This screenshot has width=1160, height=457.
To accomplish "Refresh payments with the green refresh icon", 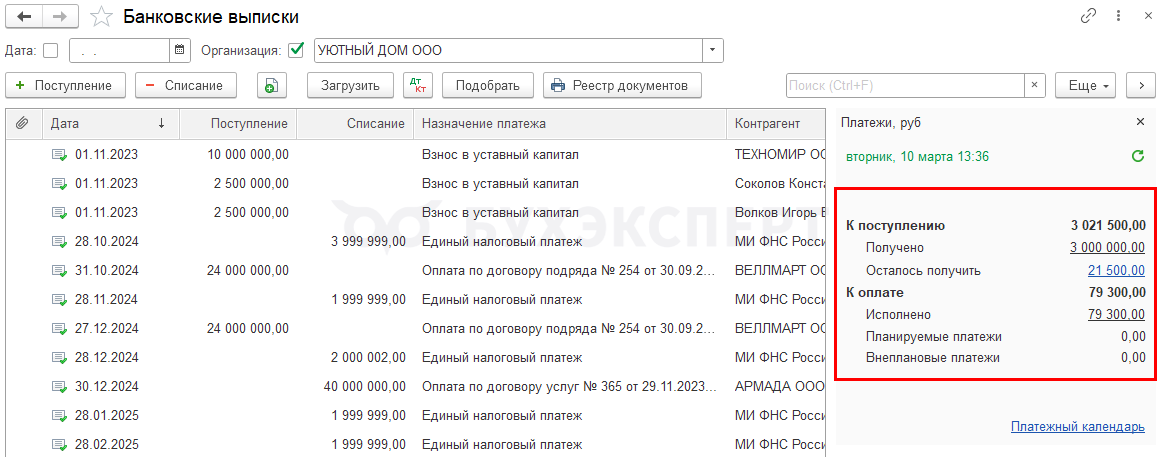I will tap(1139, 156).
